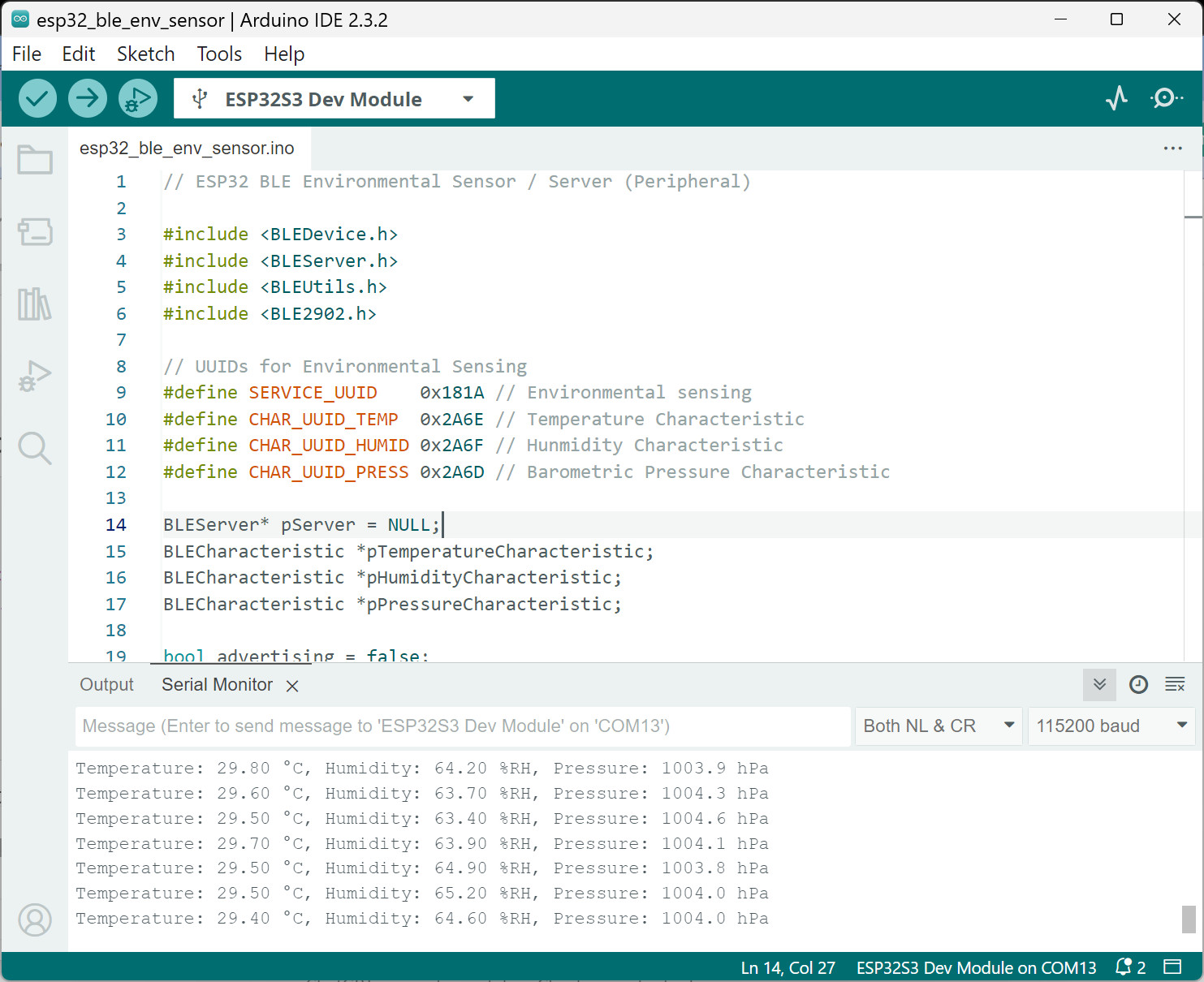1204x982 pixels.
Task: Select the Serial Monitor tab
Action: (x=217, y=685)
